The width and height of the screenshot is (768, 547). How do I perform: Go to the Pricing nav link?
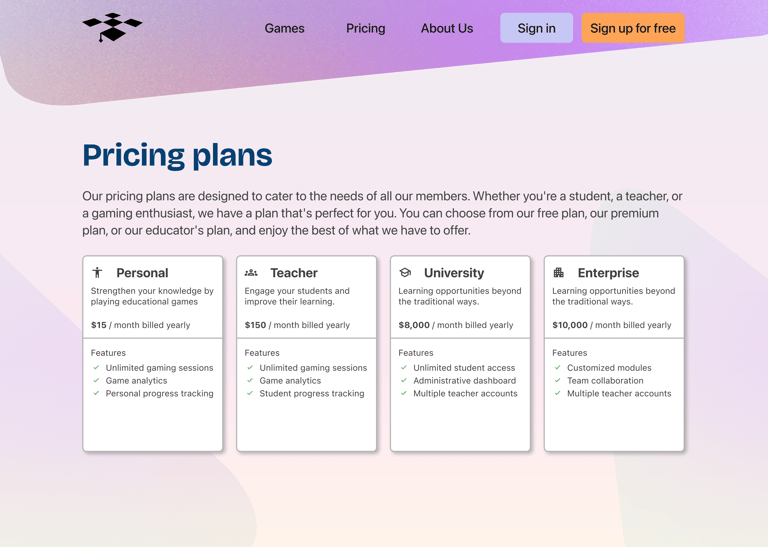[365, 28]
